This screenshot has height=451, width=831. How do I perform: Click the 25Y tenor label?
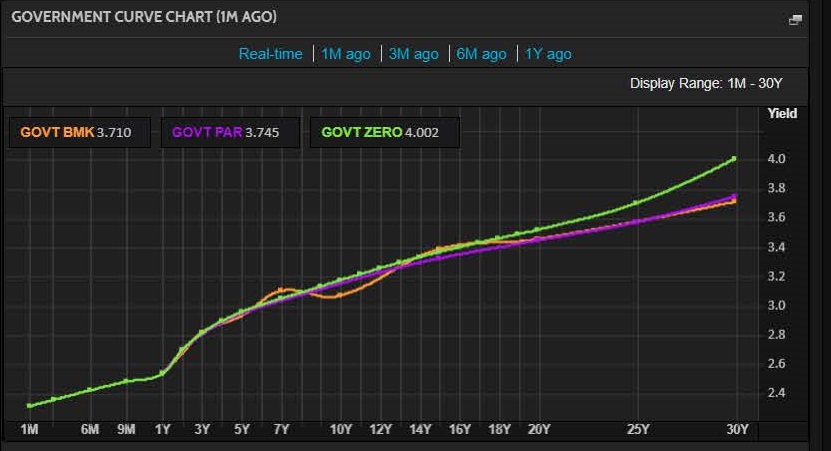638,429
